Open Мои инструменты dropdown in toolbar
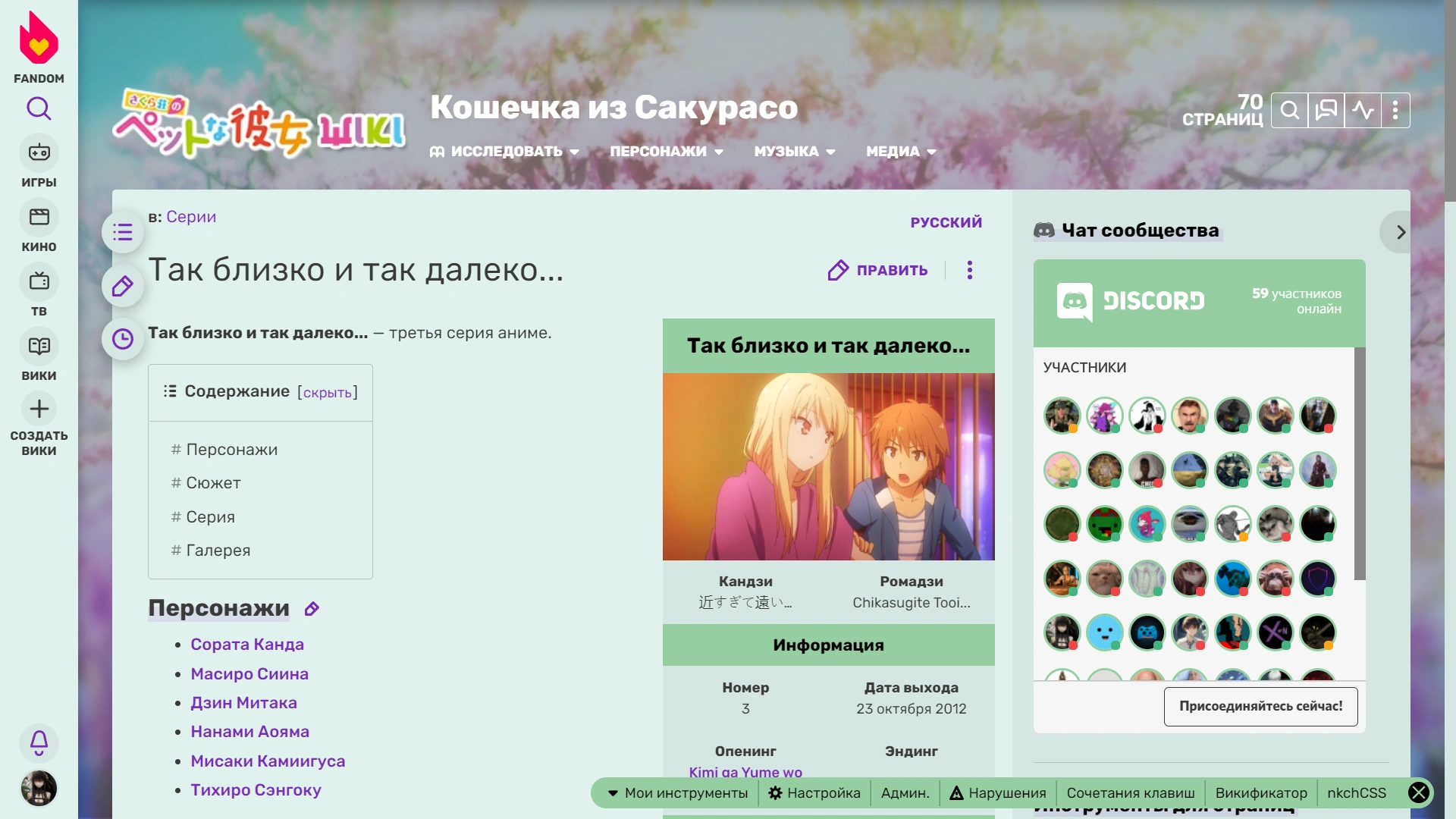 678,793
